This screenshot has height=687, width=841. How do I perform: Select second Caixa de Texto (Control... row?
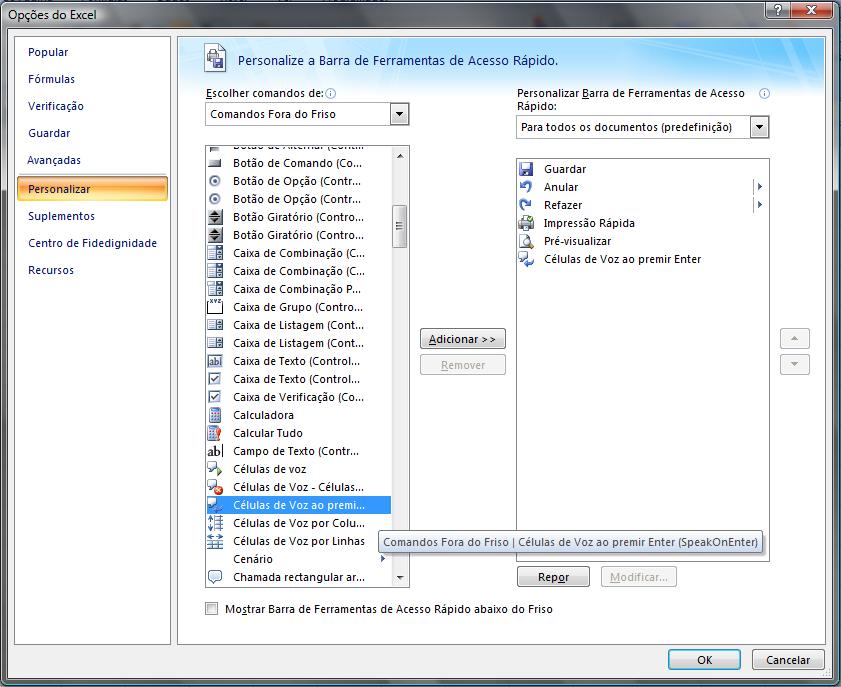pos(299,379)
